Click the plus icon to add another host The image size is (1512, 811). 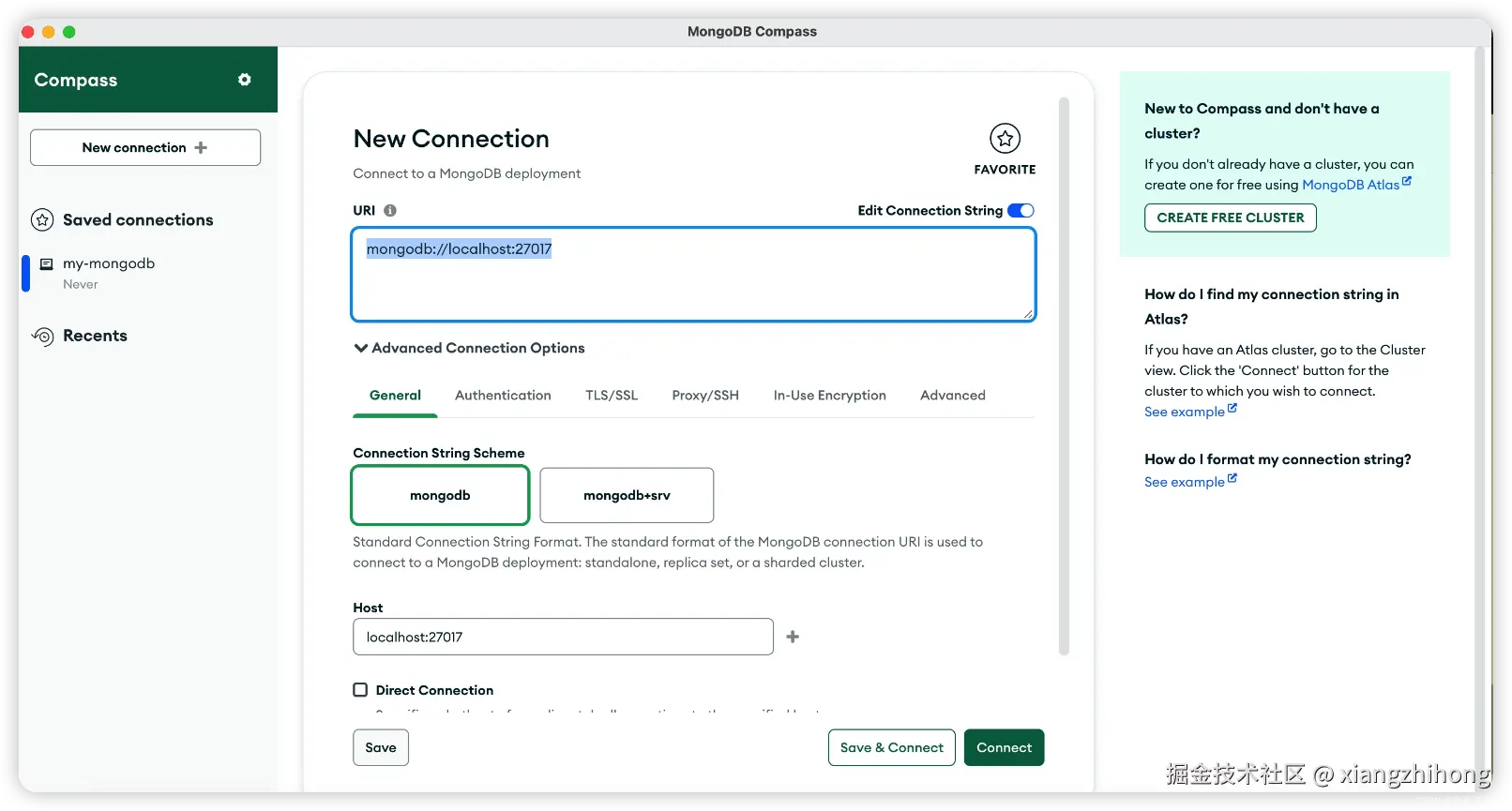click(x=793, y=637)
